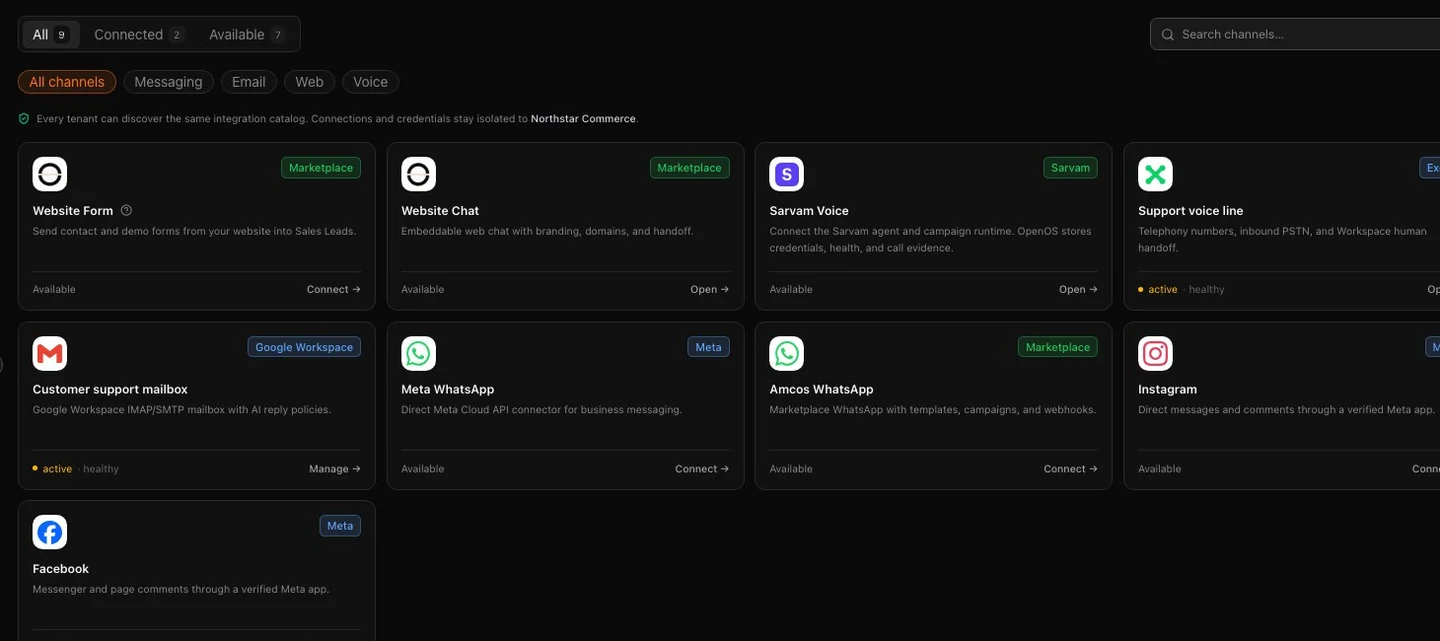Viewport: 1440px width, 641px height.
Task: Filter channels by Voice
Action: [x=370, y=82]
